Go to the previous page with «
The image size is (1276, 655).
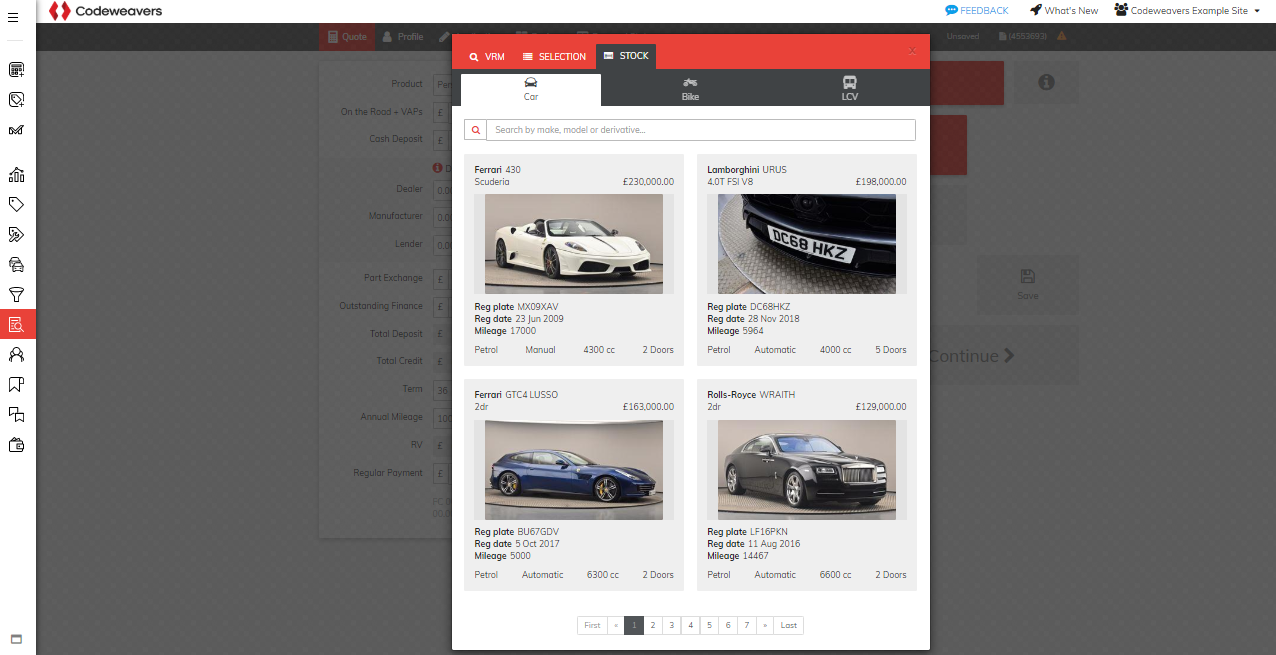(616, 625)
